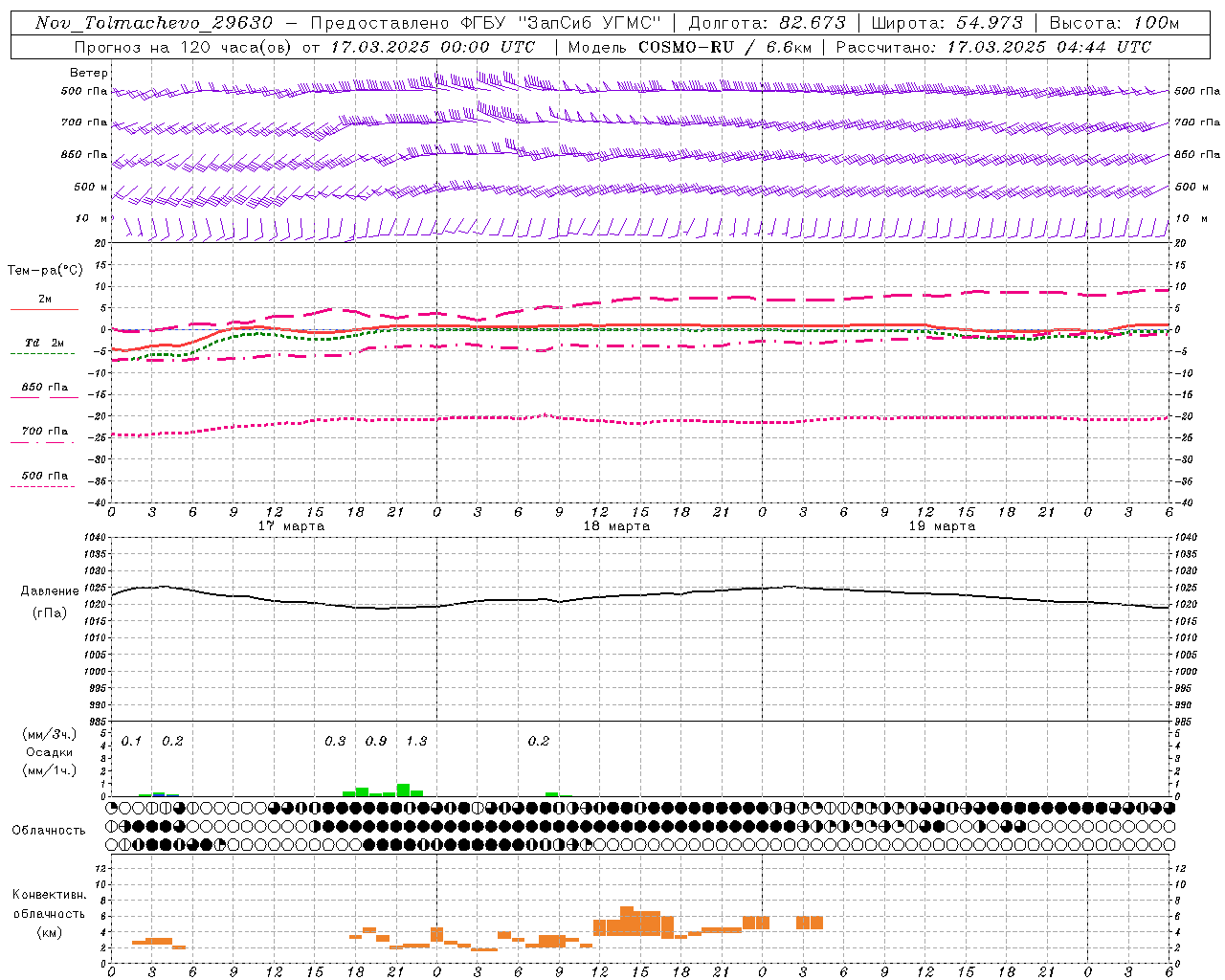
Task: Click the 700 гПа entry in temperature legend
Action: [x=45, y=432]
